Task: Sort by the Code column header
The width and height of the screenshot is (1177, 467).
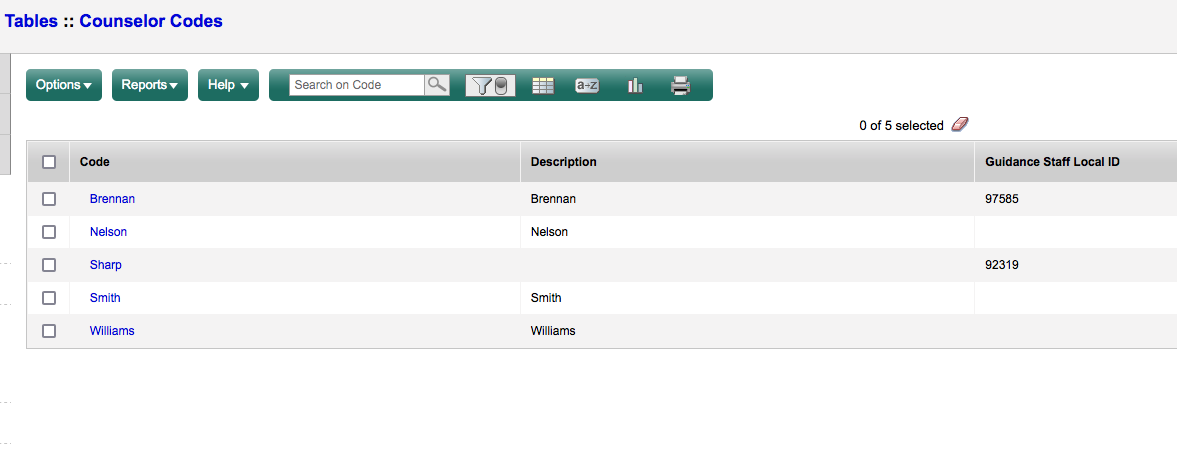Action: coord(95,162)
